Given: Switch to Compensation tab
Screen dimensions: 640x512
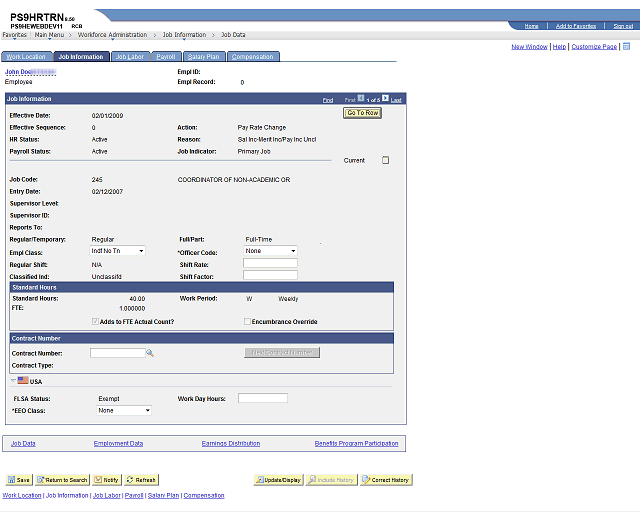Looking at the screenshot, I should pyautogui.click(x=253, y=57).
